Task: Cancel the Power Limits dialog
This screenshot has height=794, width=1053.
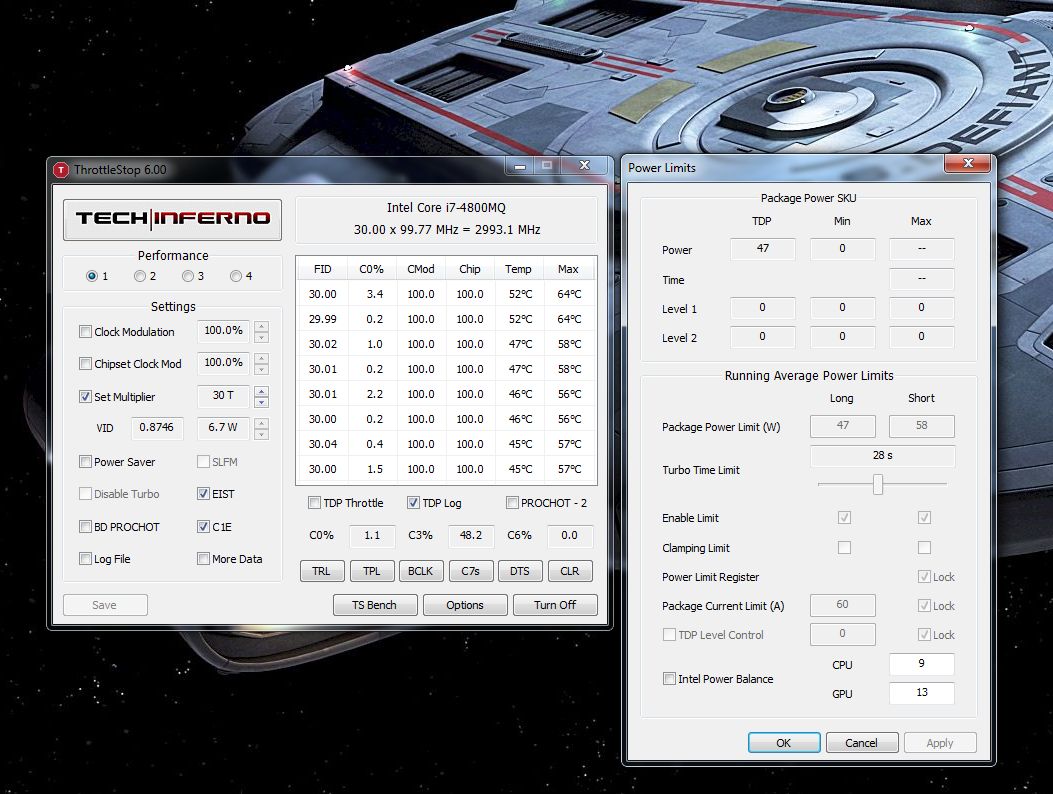Action: pyautogui.click(x=862, y=742)
